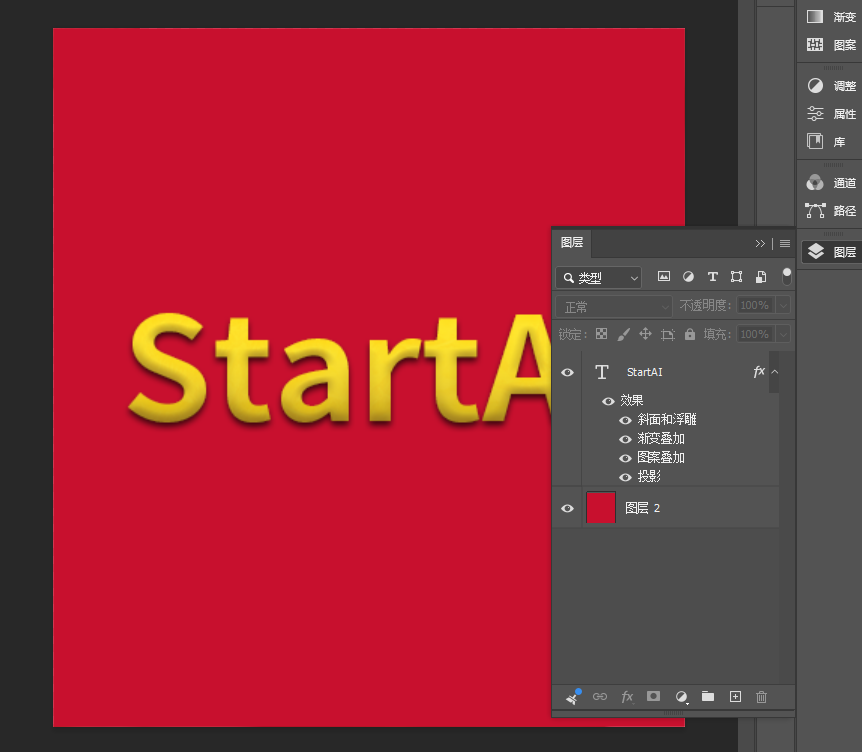
Task: Open the Properties (属性) panel
Action: pos(831,114)
